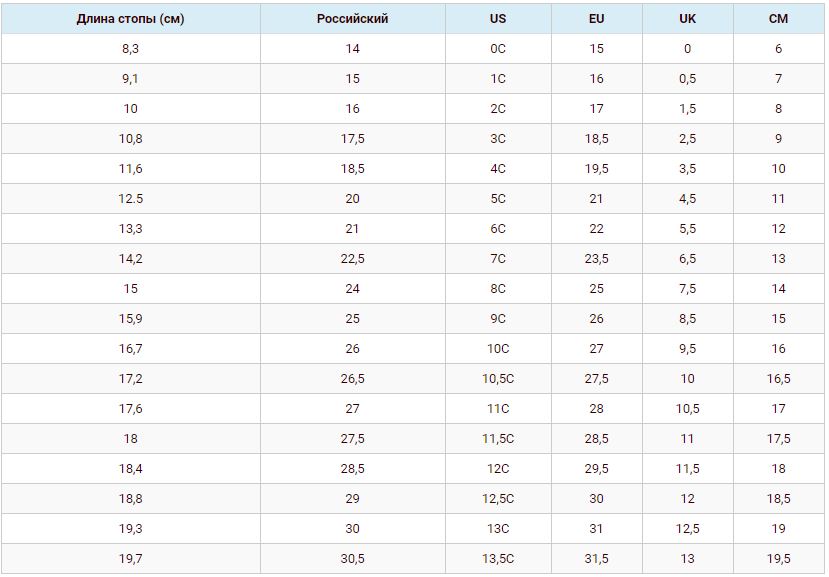The height and width of the screenshot is (577, 829).
Task: Click Russian size 22,5 cell
Action: (x=352, y=259)
